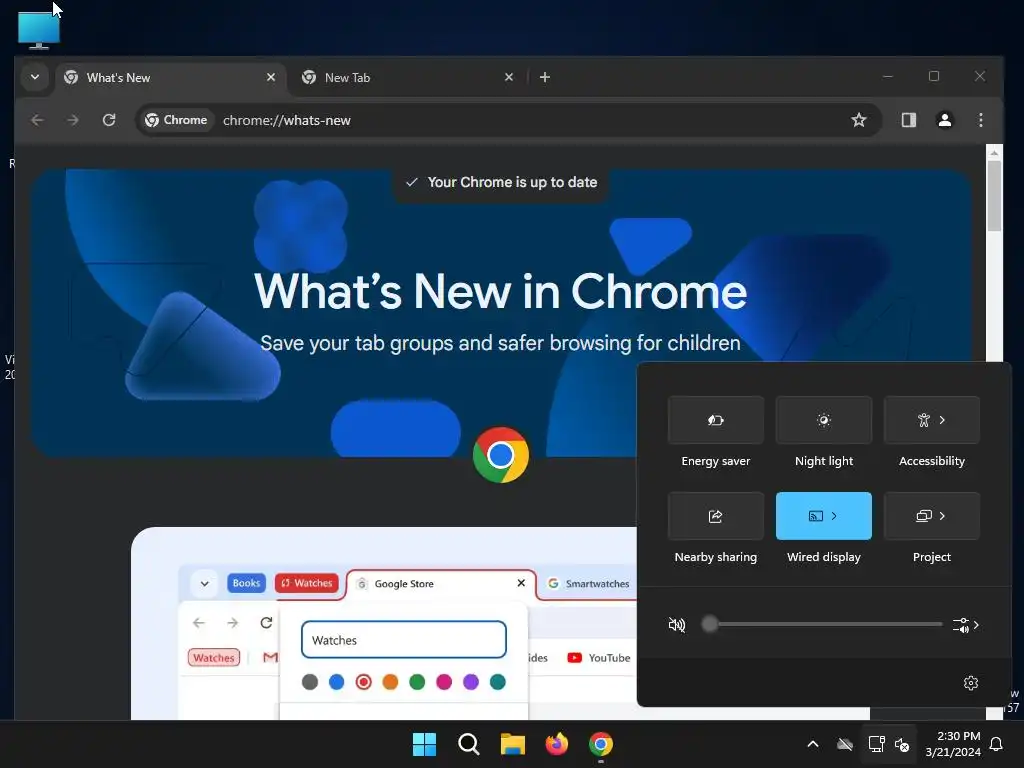Click the forward navigation arrow in Chrome

coord(73,120)
